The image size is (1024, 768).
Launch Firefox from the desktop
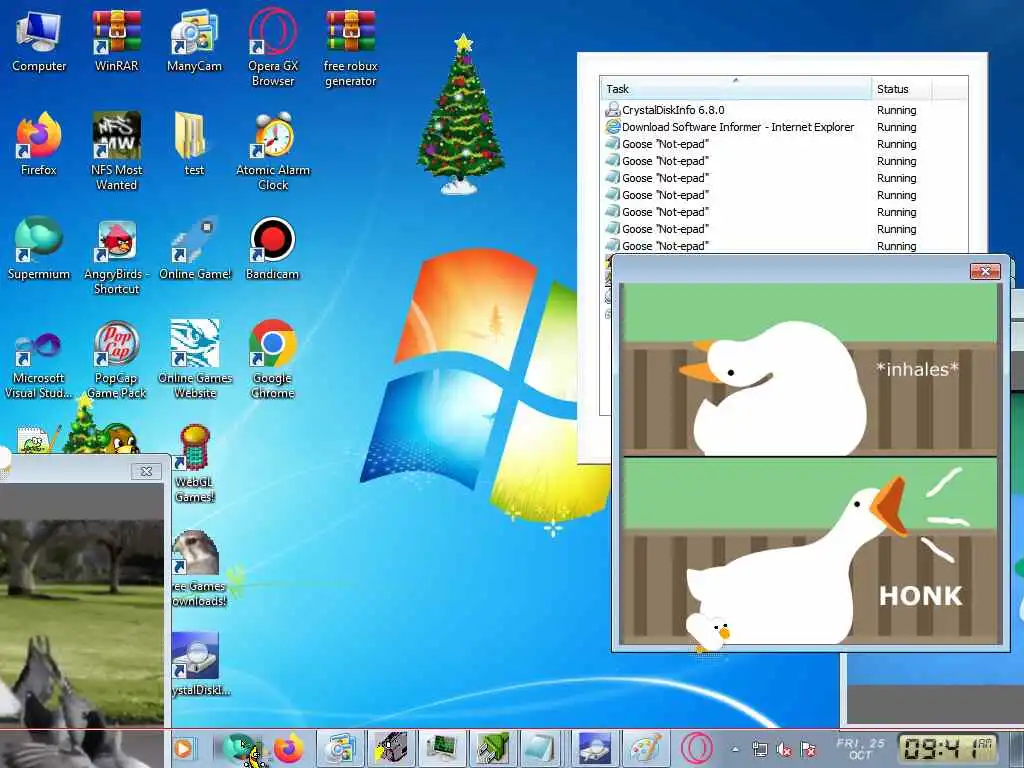coord(39,145)
